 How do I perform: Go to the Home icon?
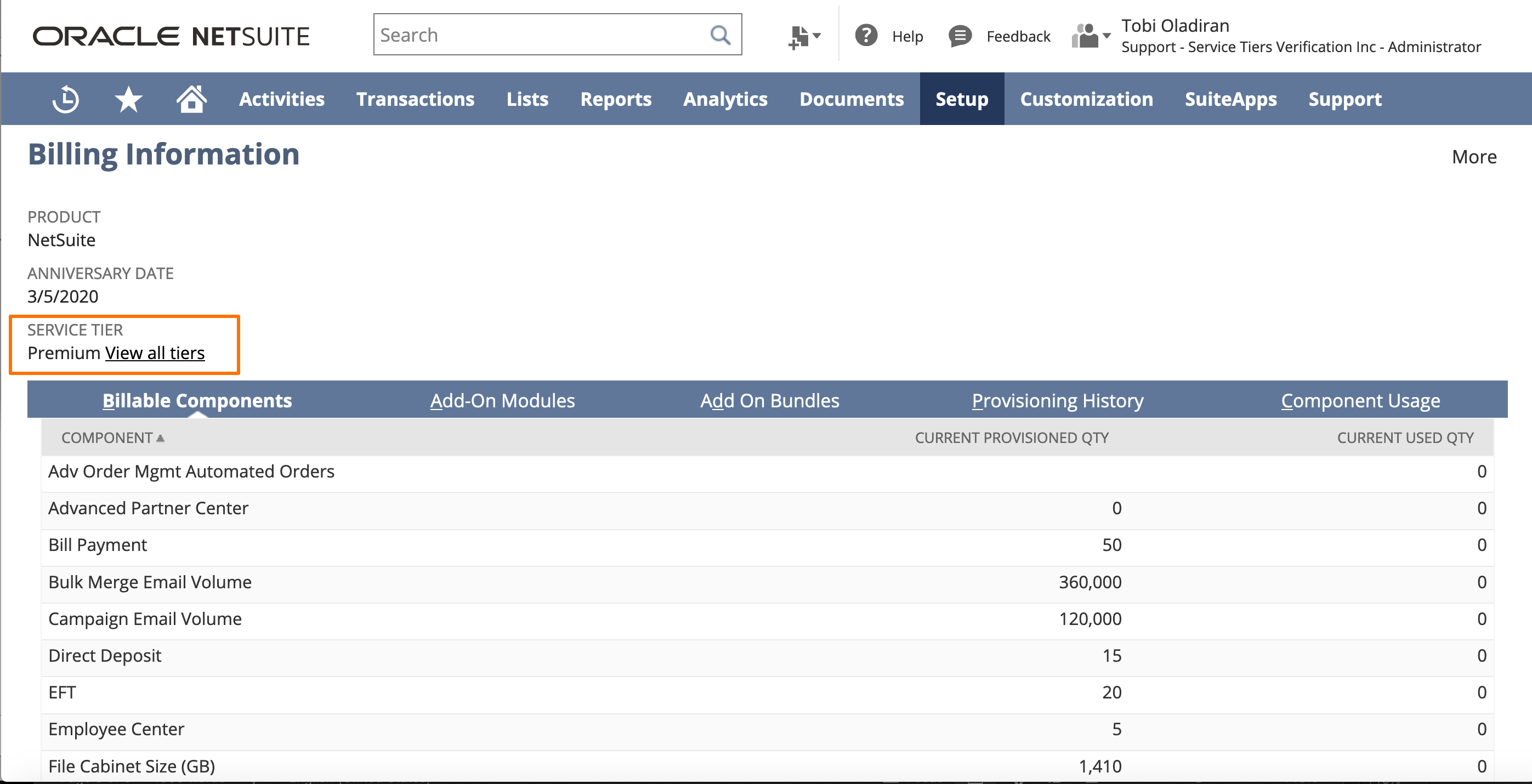click(x=191, y=99)
